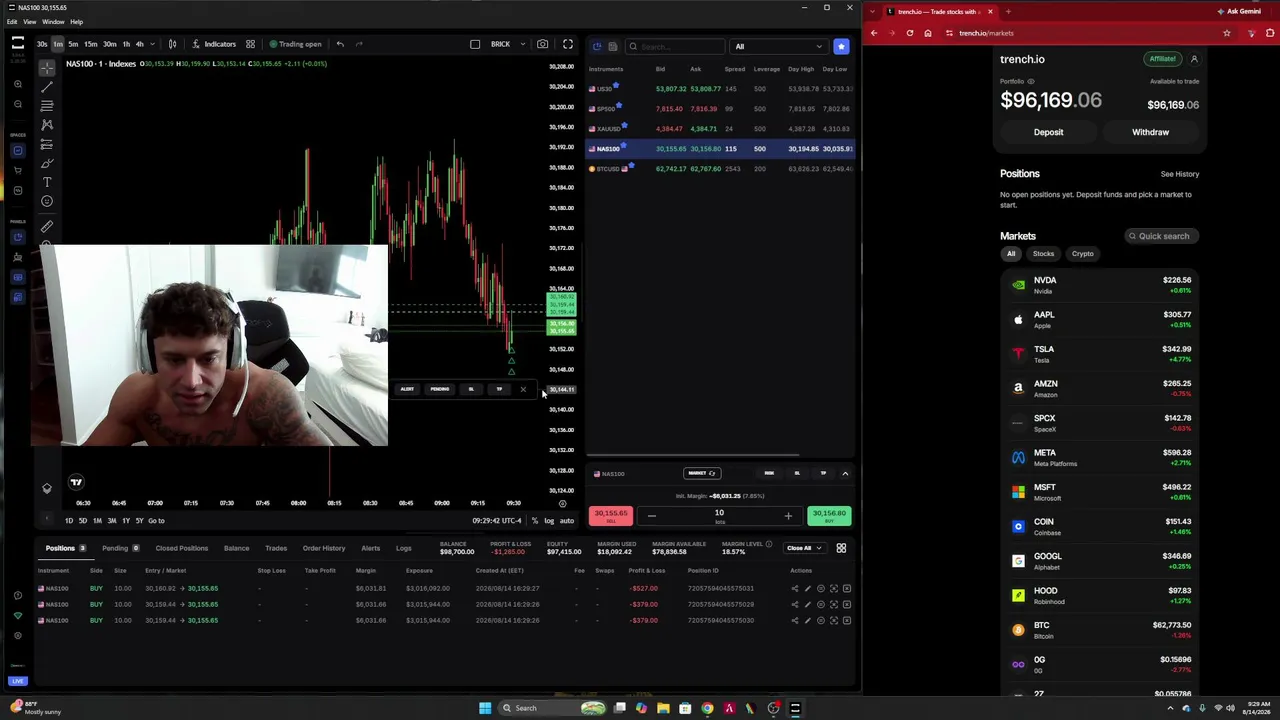Viewport: 1280px width, 720px height.
Task: Open the account profile icon on trench.io
Action: tap(1194, 59)
